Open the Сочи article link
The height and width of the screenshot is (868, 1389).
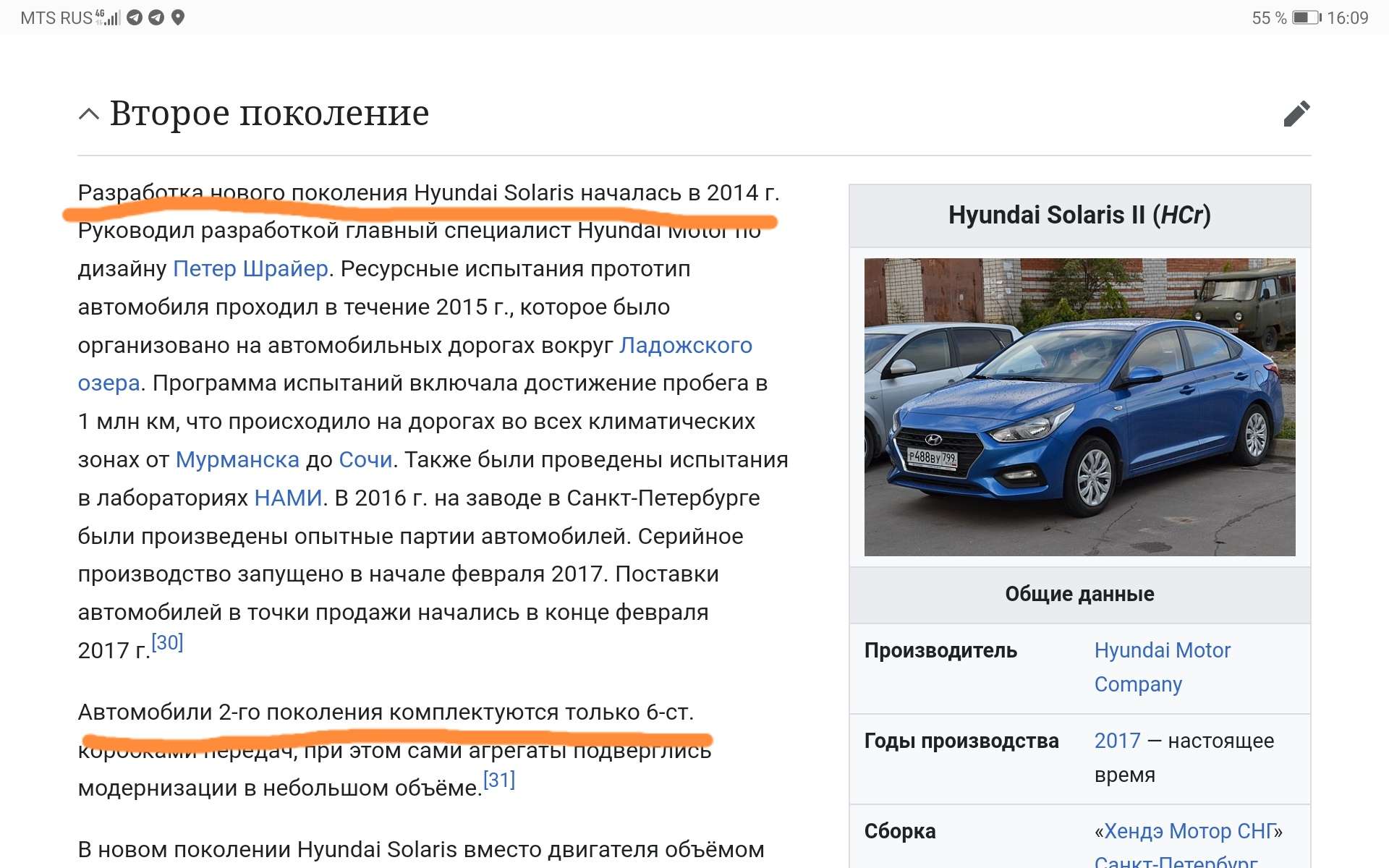coord(365,460)
